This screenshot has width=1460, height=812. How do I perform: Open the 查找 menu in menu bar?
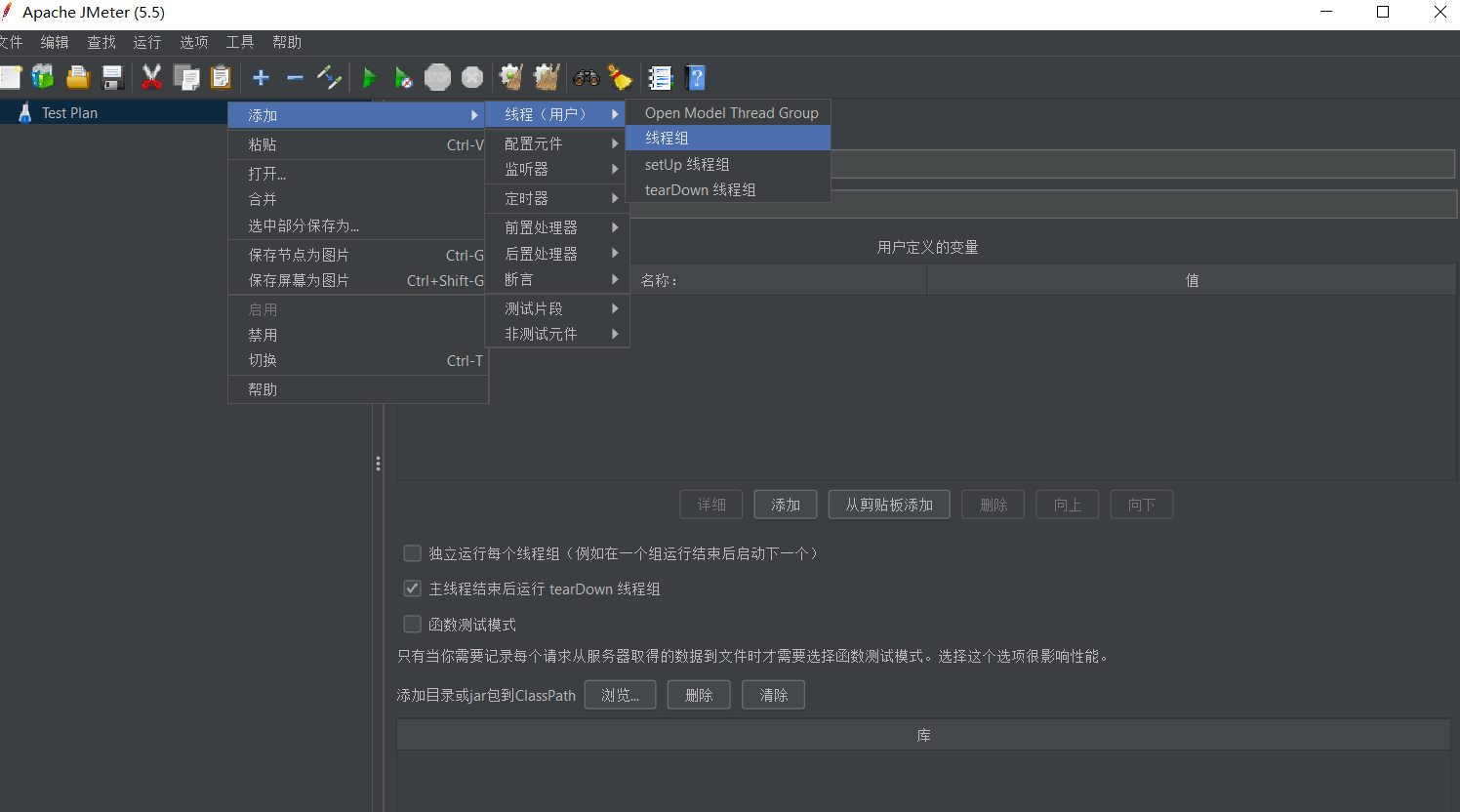point(101,42)
